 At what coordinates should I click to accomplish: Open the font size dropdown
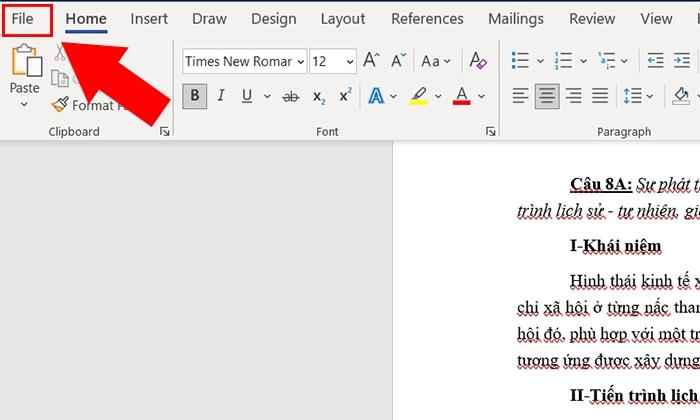coord(350,62)
